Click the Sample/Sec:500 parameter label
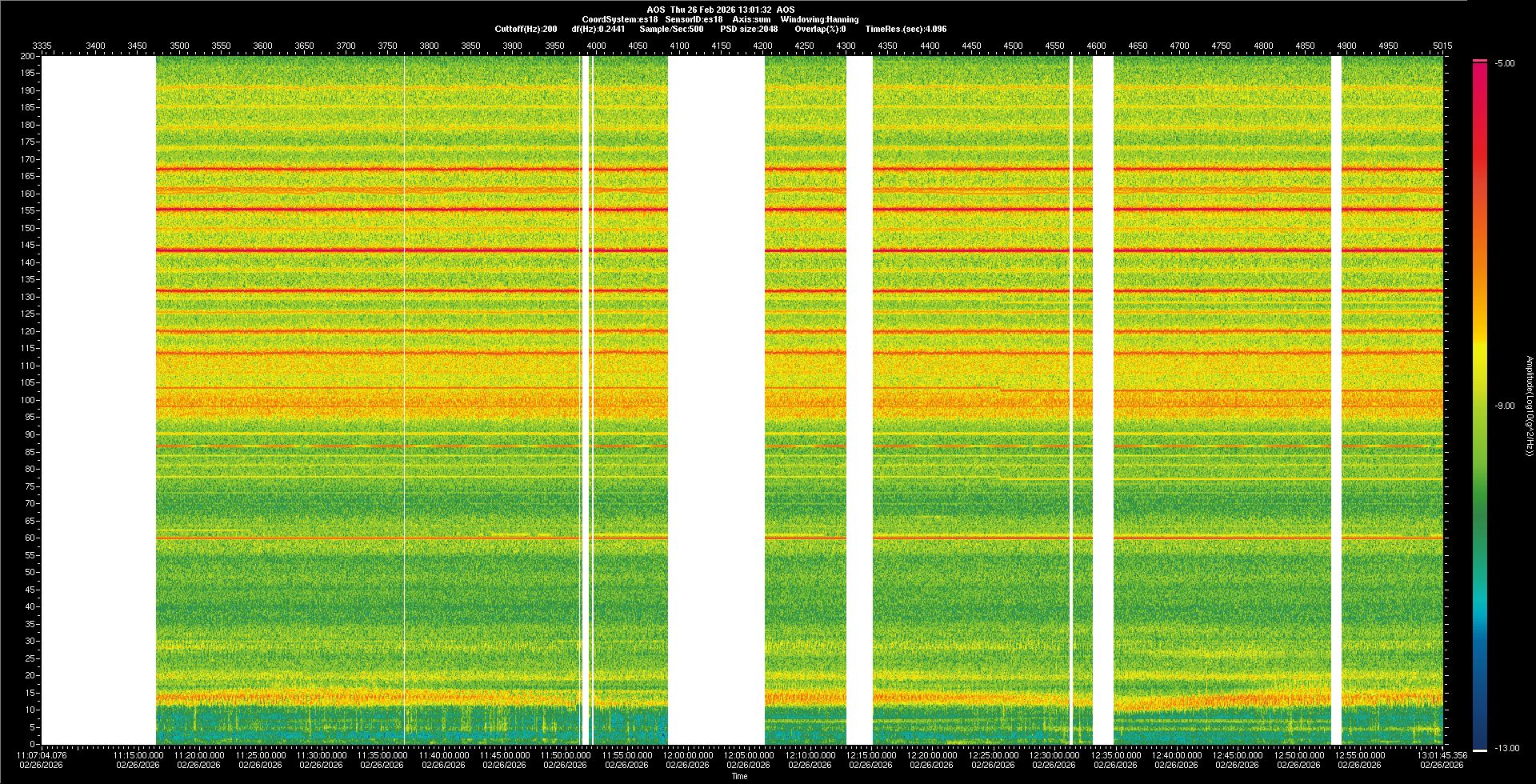This screenshot has height=784, width=1536. [x=671, y=29]
